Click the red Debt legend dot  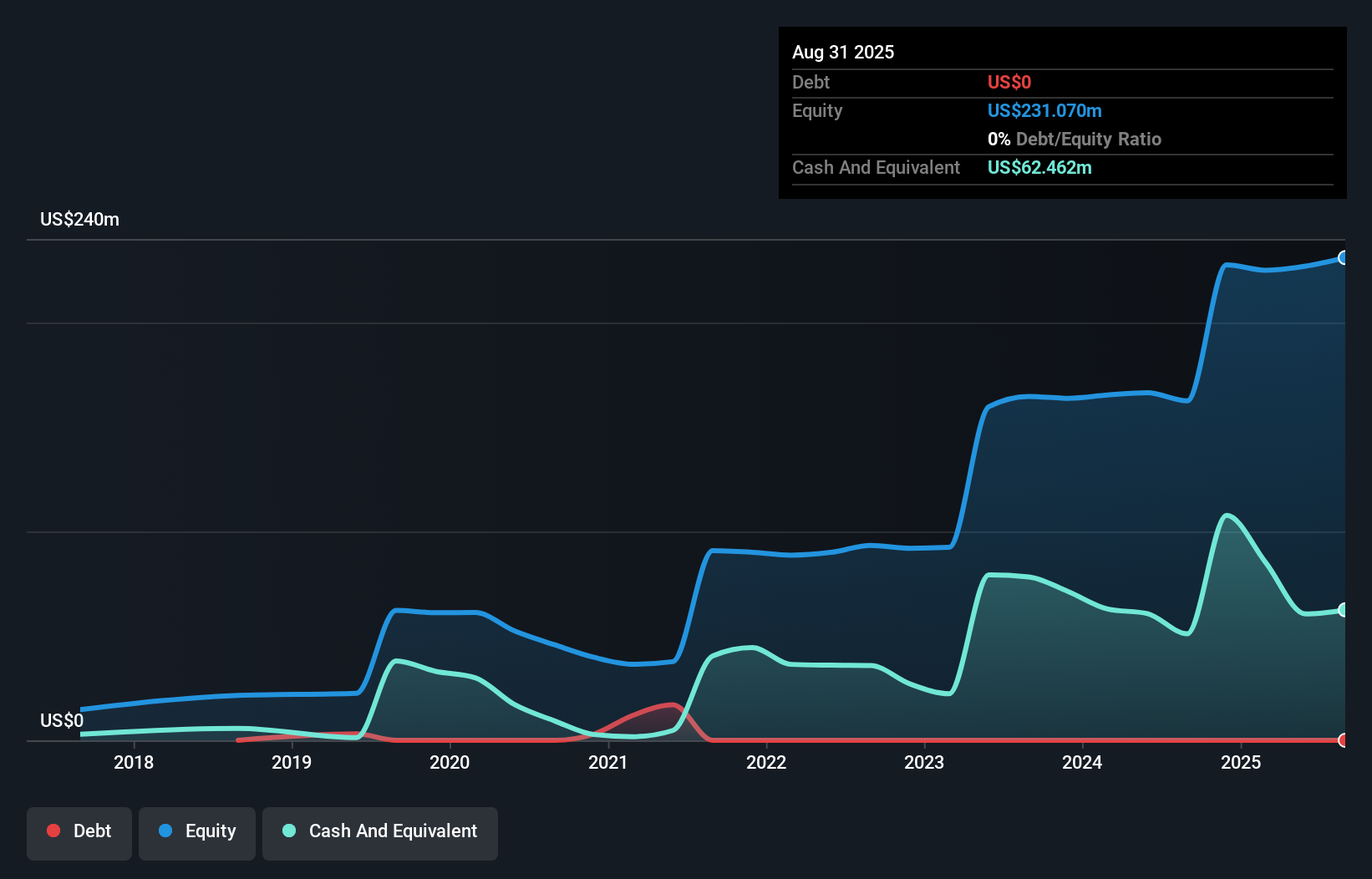click(x=53, y=831)
